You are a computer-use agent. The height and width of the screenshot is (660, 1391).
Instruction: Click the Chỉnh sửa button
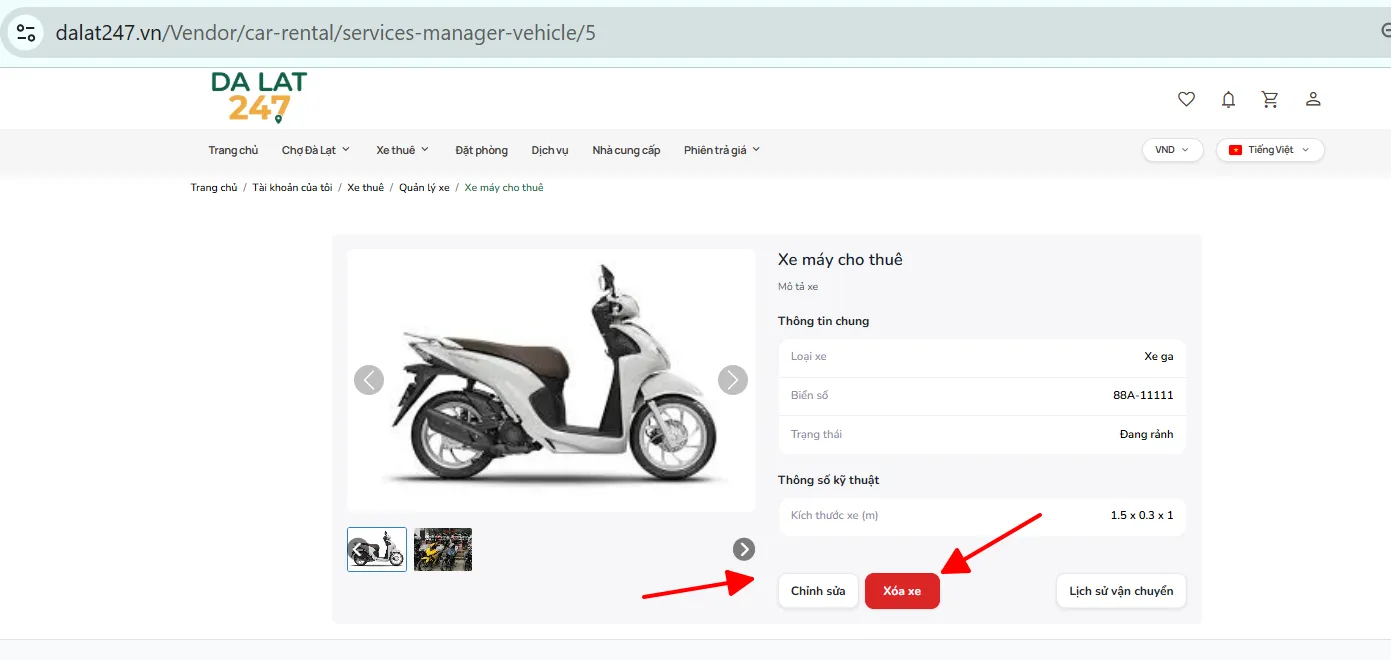point(818,591)
